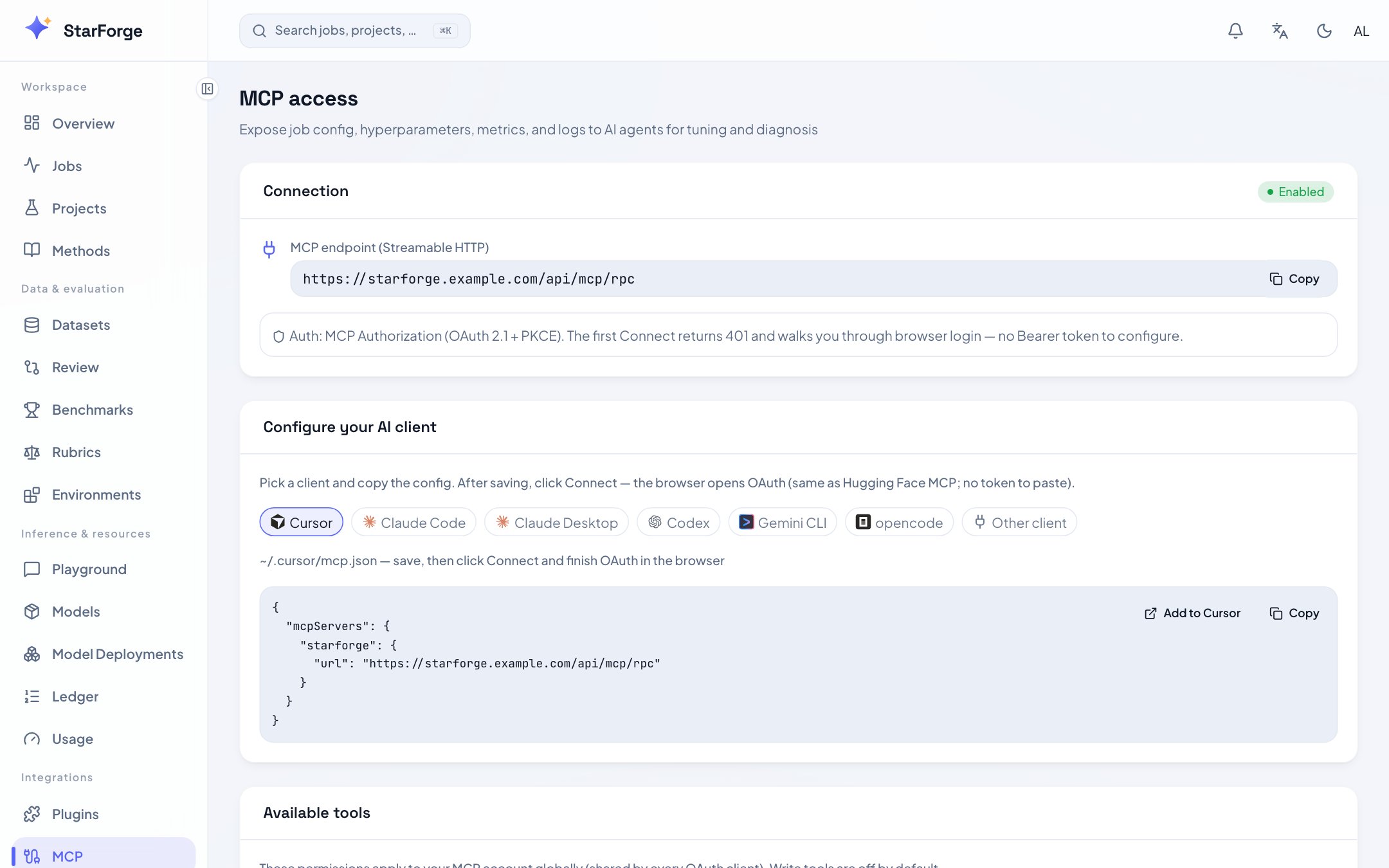Click the Rubrics scales icon
This screenshot has height=868, width=1389.
[x=32, y=452]
